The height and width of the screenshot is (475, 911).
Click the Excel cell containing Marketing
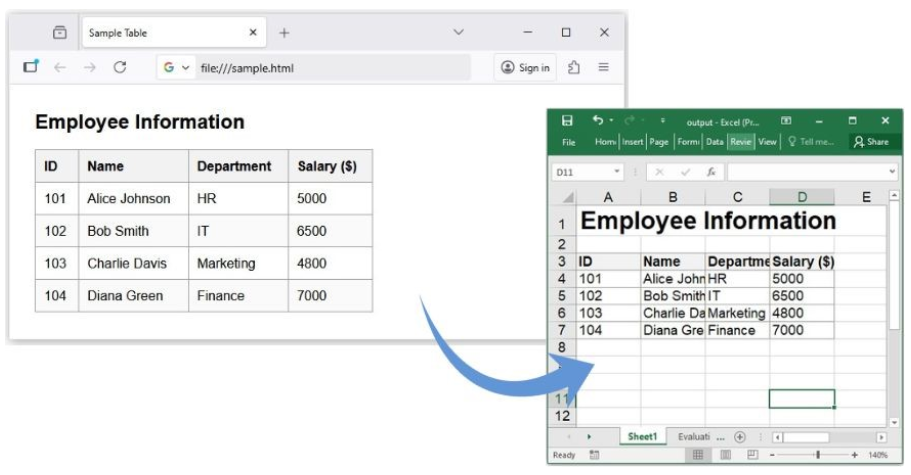[x=737, y=313]
